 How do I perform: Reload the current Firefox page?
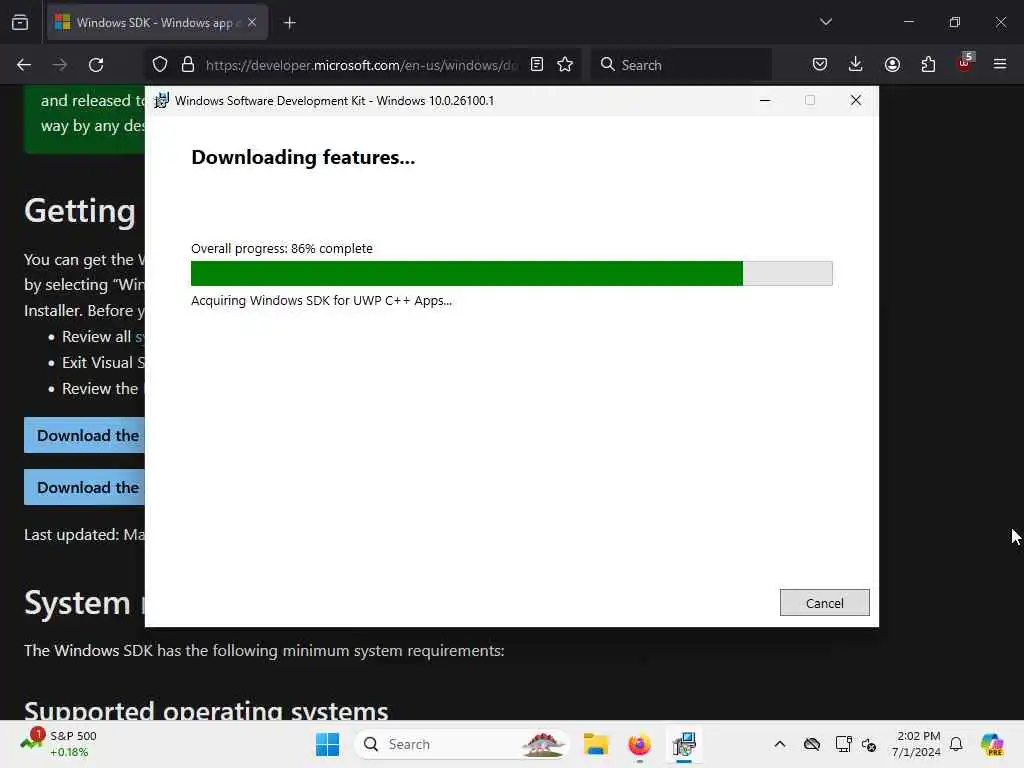pyautogui.click(x=96, y=65)
